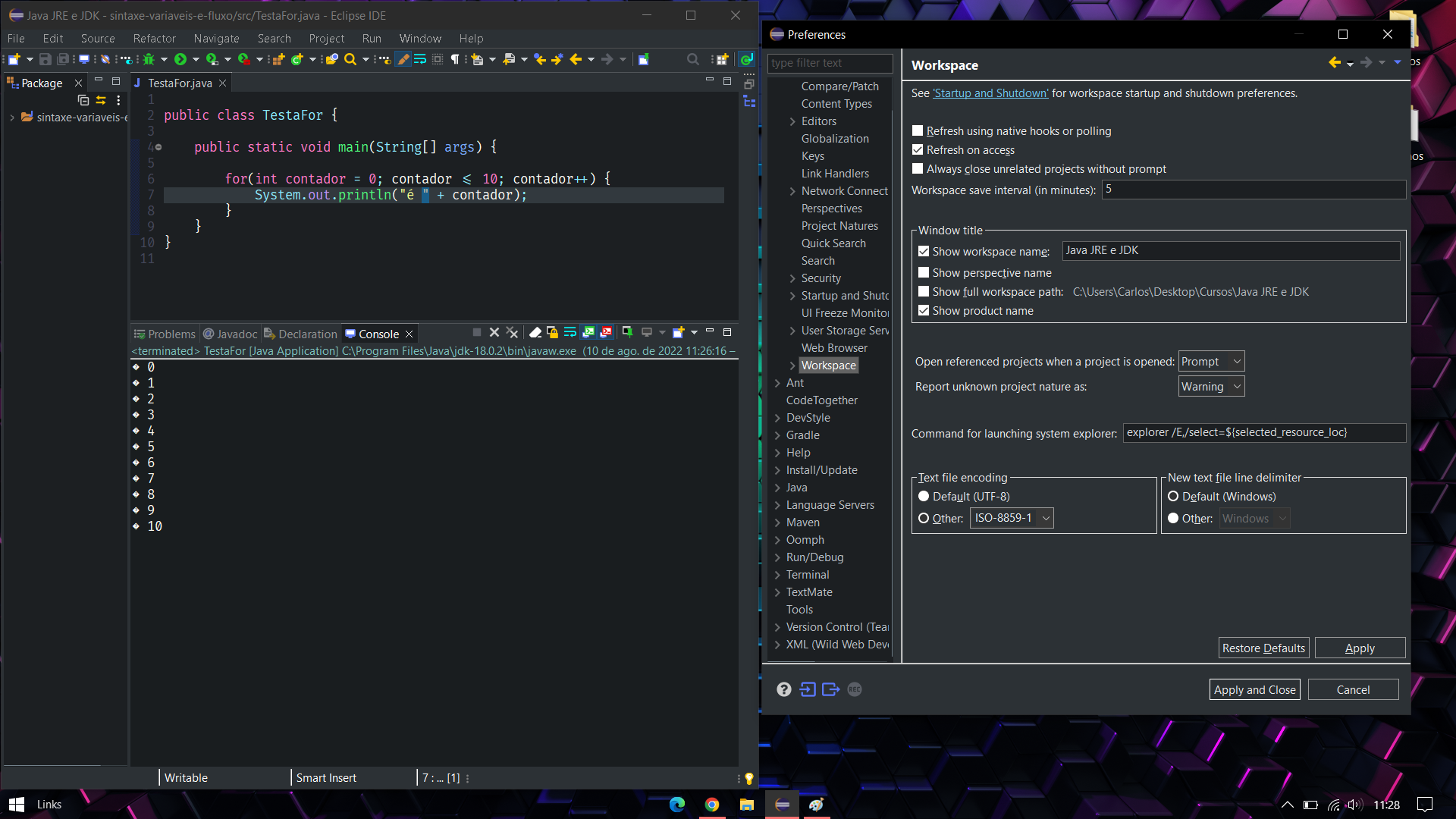Select Keys in preferences tree

point(813,156)
